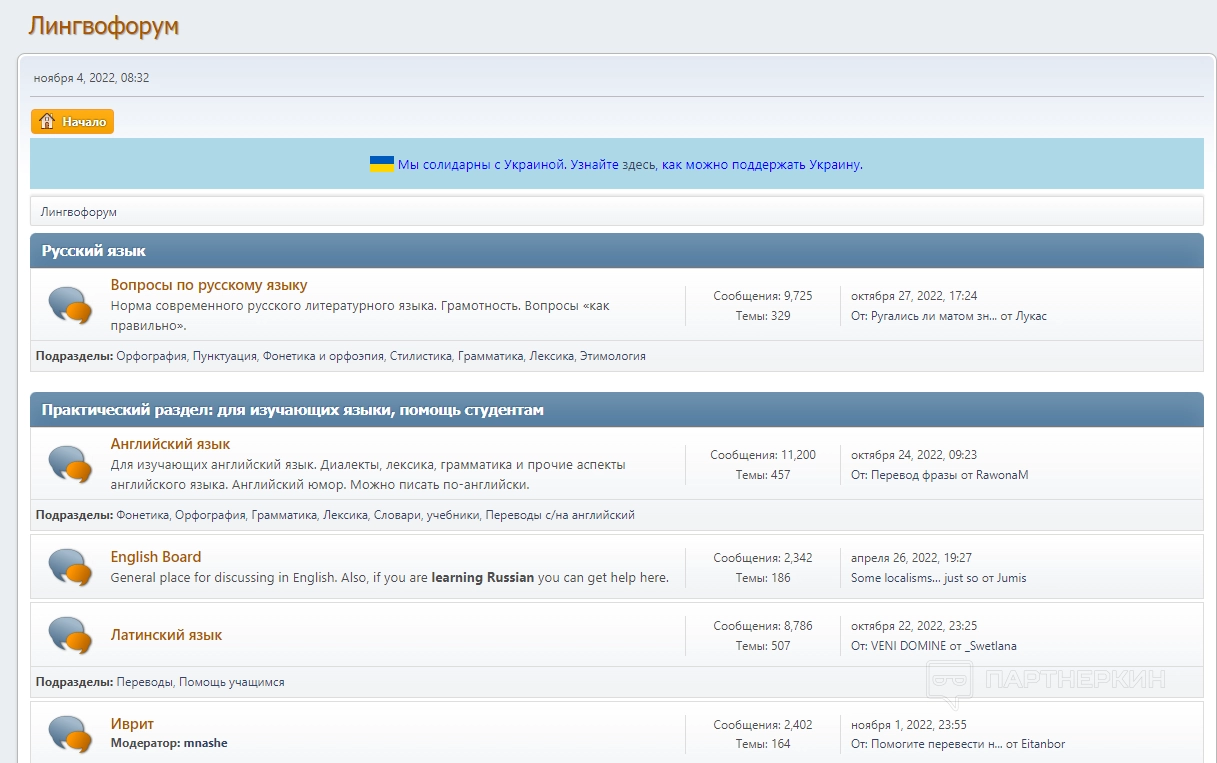Click the Ukrainian flag icon in the banner
The width and height of the screenshot is (1217, 763).
point(382,164)
